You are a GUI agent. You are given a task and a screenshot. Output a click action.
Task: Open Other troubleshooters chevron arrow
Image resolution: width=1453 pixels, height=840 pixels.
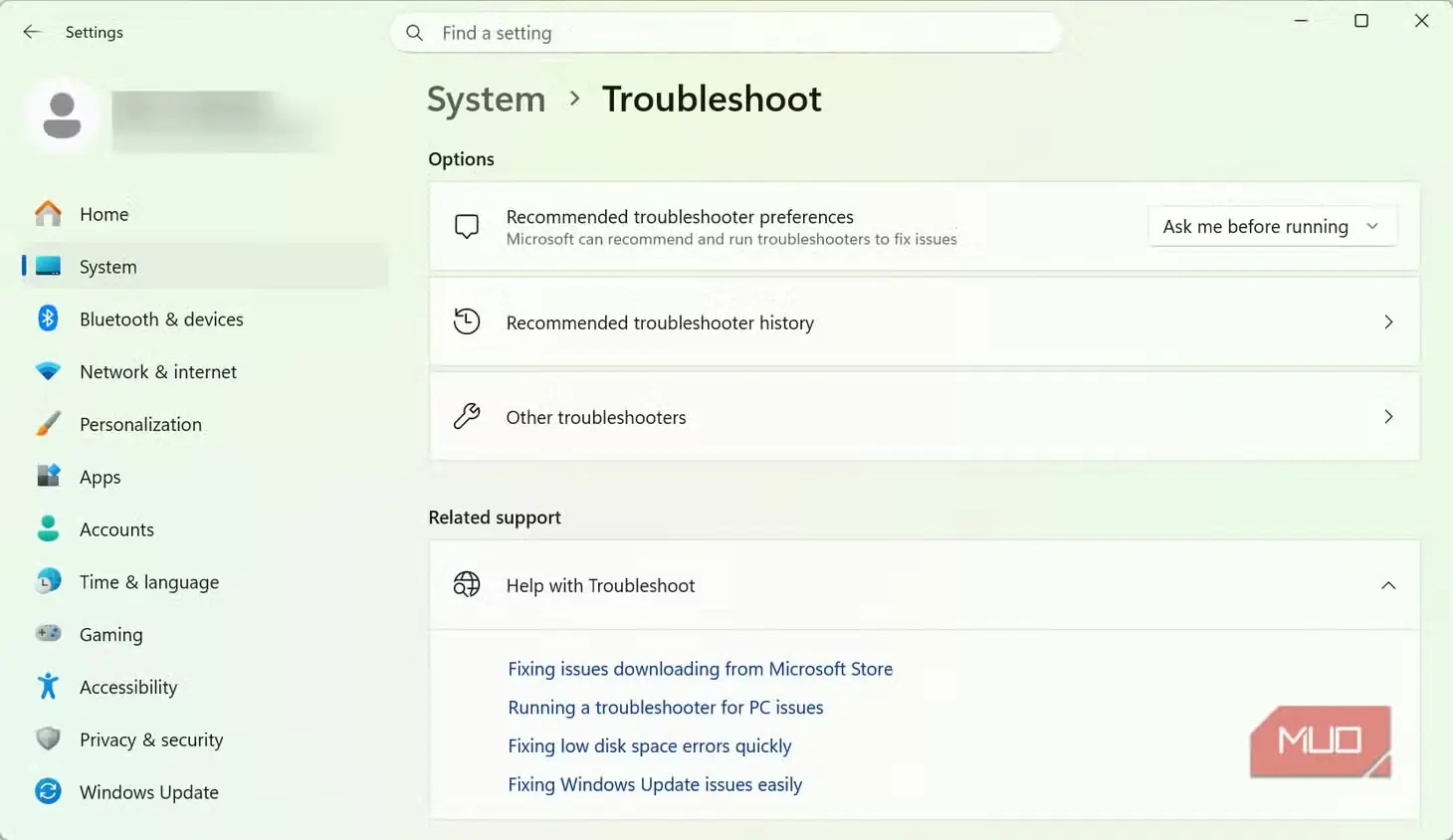1388,416
